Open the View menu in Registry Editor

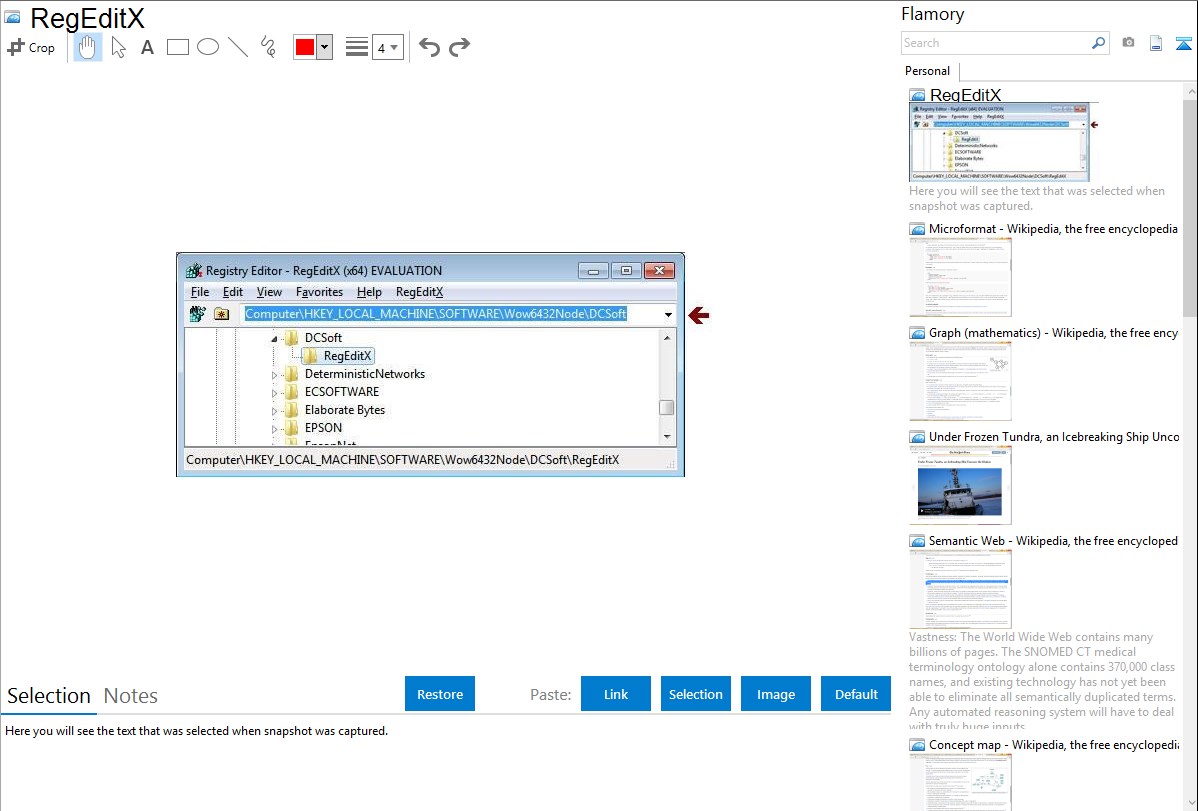tap(269, 292)
